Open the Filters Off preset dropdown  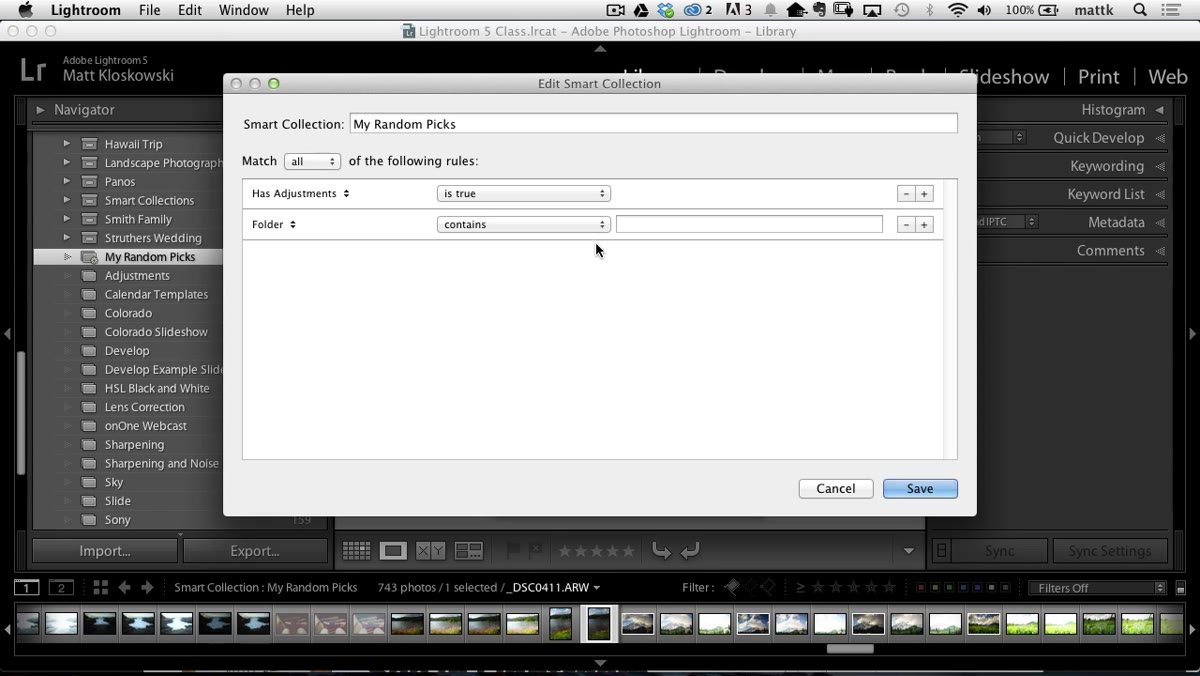[x=1097, y=588]
